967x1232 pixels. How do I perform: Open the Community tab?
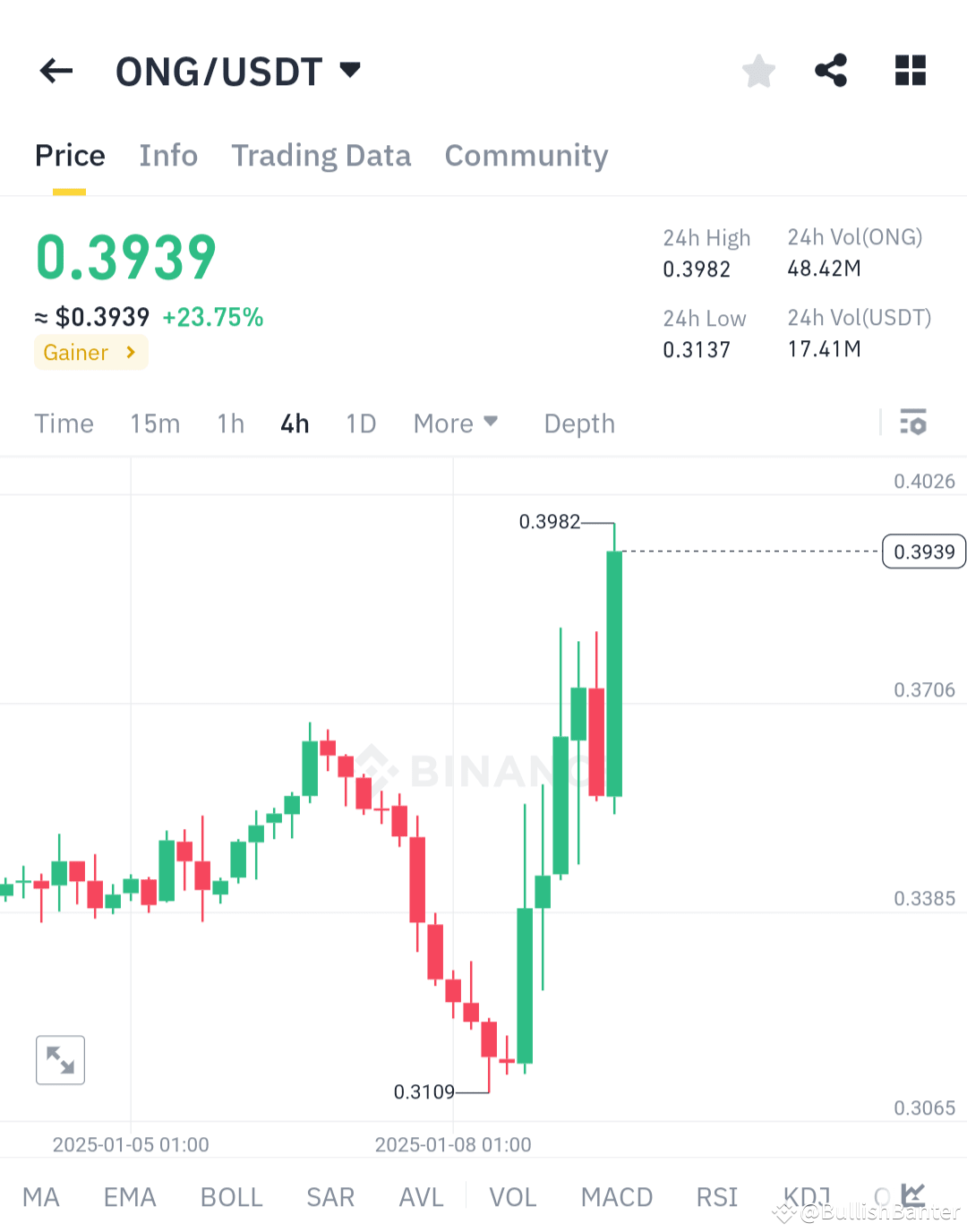(x=526, y=156)
